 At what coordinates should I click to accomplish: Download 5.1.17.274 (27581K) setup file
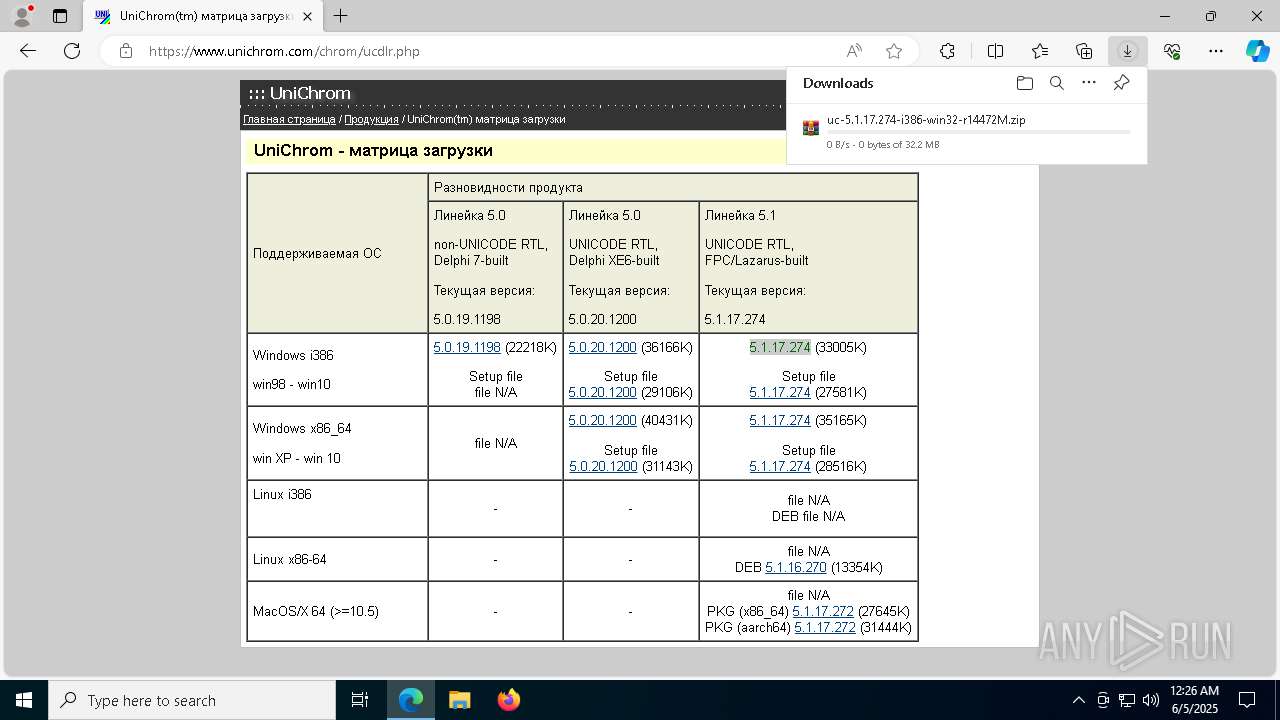pyautogui.click(x=780, y=392)
